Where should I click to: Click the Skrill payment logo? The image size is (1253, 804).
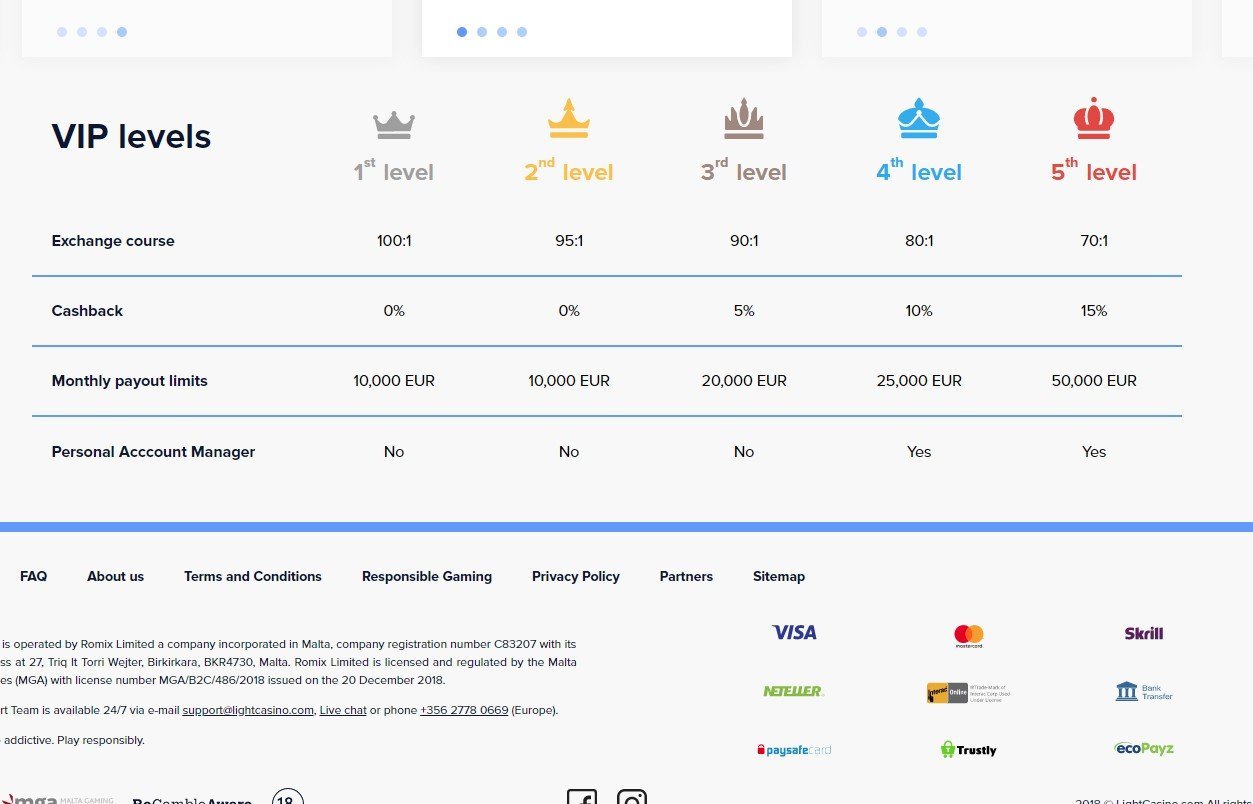[x=1143, y=633]
